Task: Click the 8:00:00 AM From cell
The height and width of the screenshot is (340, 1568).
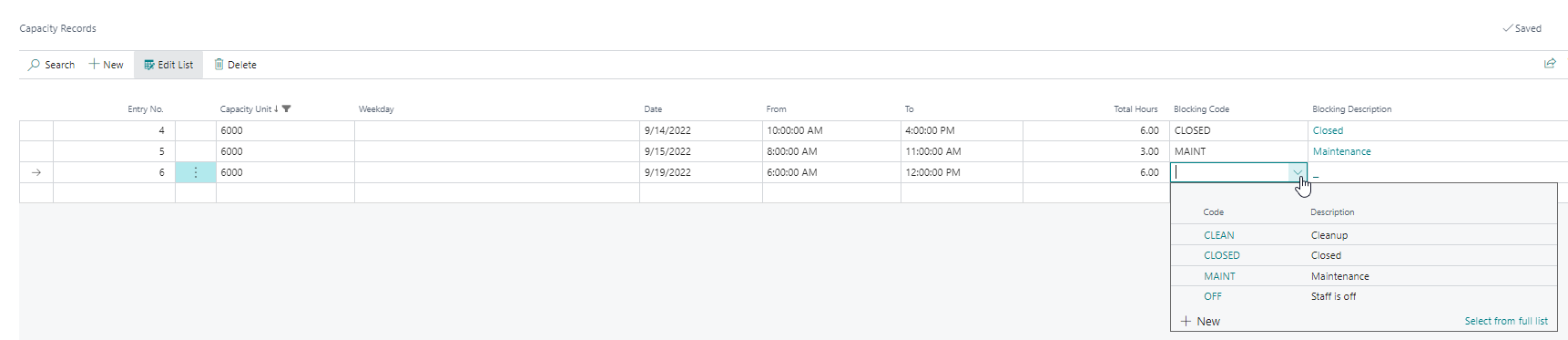Action: pos(831,151)
